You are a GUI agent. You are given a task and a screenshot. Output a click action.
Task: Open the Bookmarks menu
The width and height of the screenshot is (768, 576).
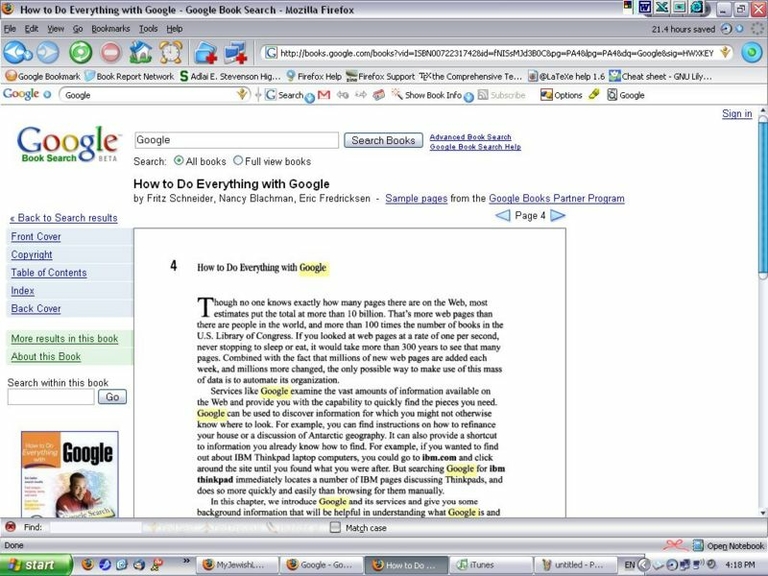(111, 29)
